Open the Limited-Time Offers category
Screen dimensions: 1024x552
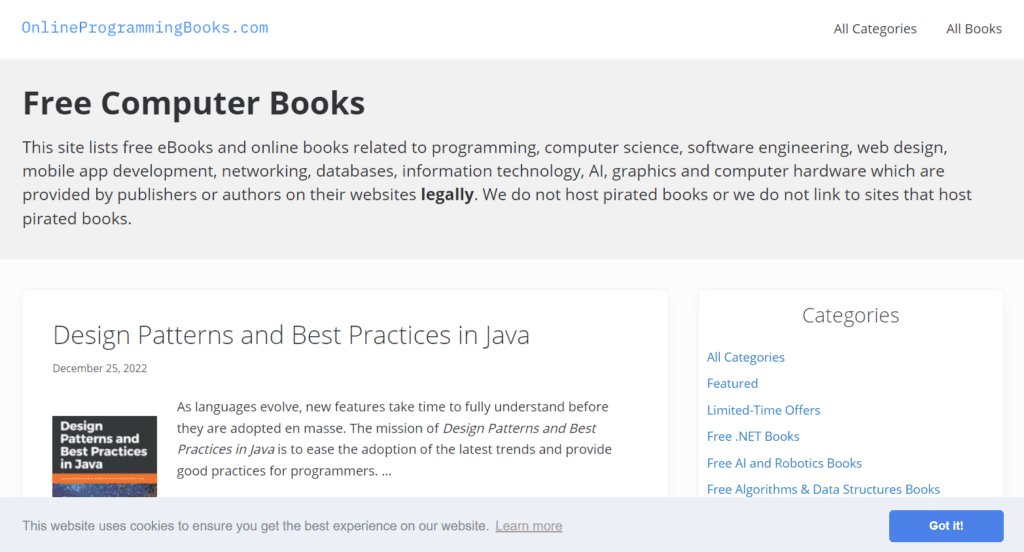pyautogui.click(x=763, y=410)
